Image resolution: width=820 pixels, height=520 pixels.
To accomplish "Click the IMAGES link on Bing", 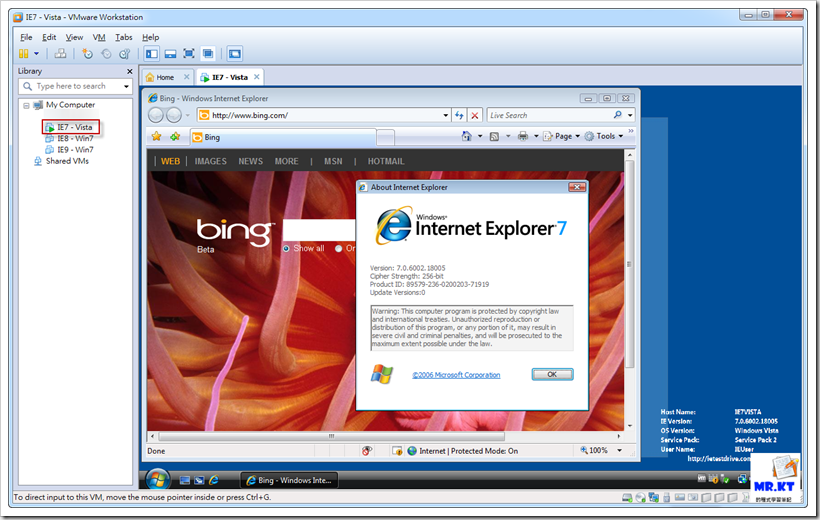I will 210,161.
